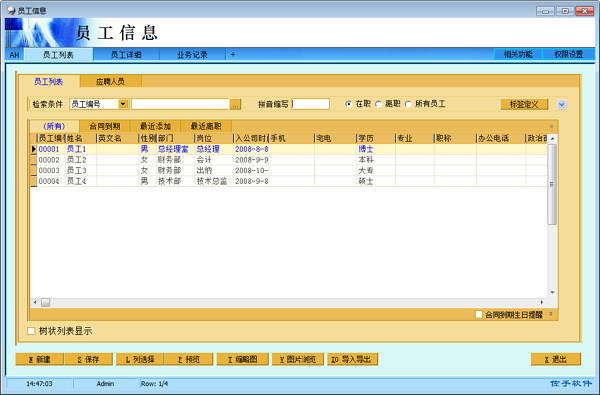The width and height of the screenshot is (600, 395).
Task: Click the 标签定义 button
Action: pyautogui.click(x=524, y=104)
